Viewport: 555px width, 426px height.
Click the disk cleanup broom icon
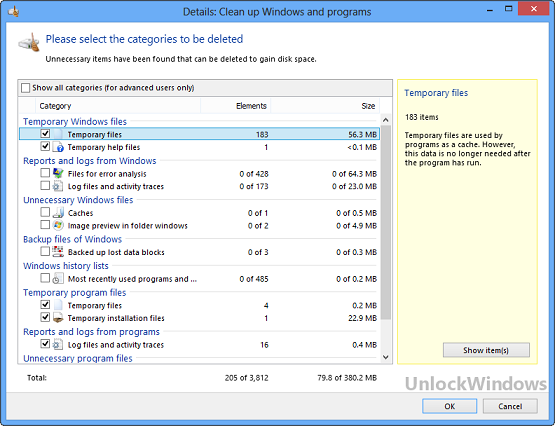click(29, 43)
